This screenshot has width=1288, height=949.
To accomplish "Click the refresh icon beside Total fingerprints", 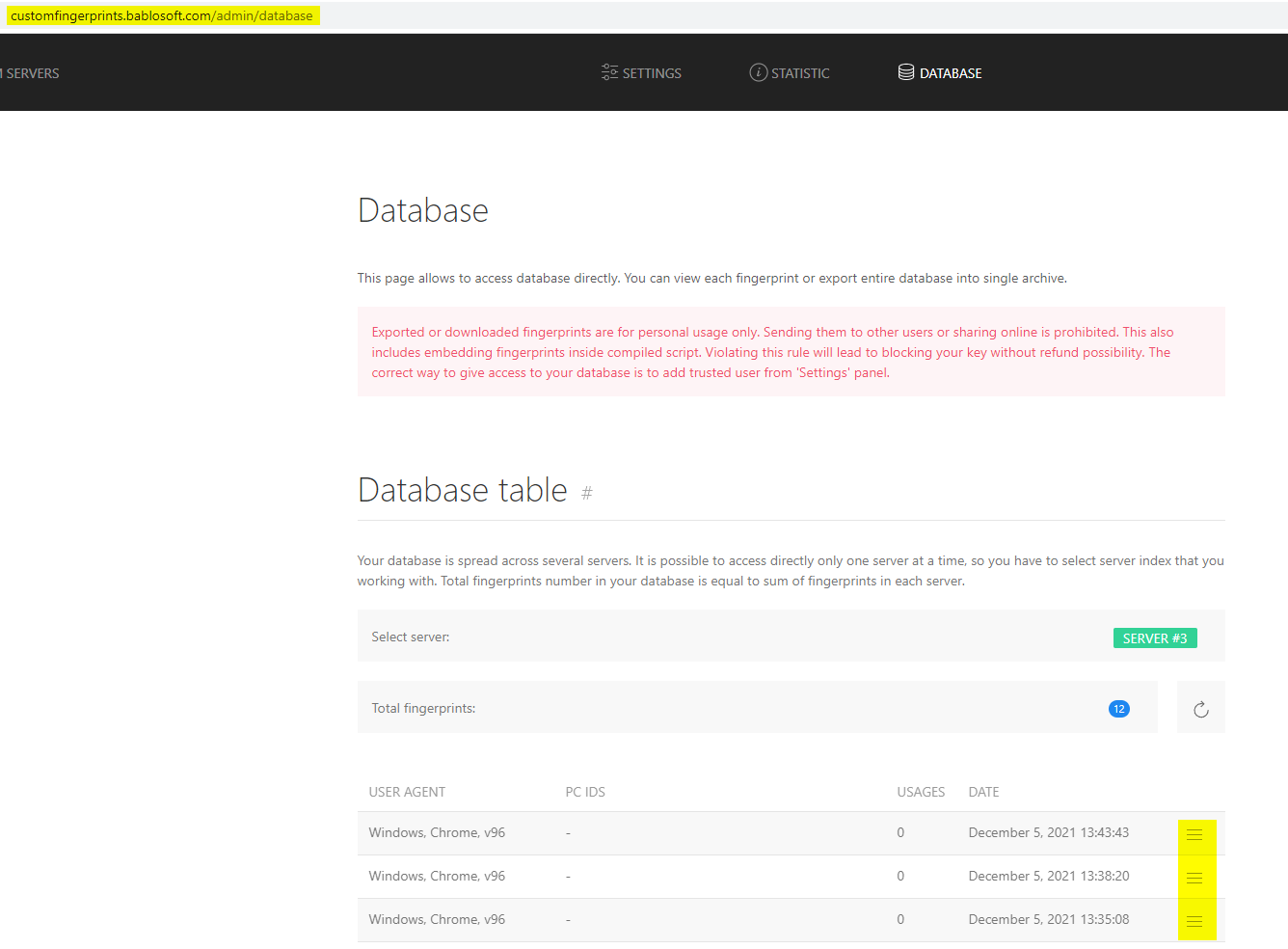I will click(1200, 709).
